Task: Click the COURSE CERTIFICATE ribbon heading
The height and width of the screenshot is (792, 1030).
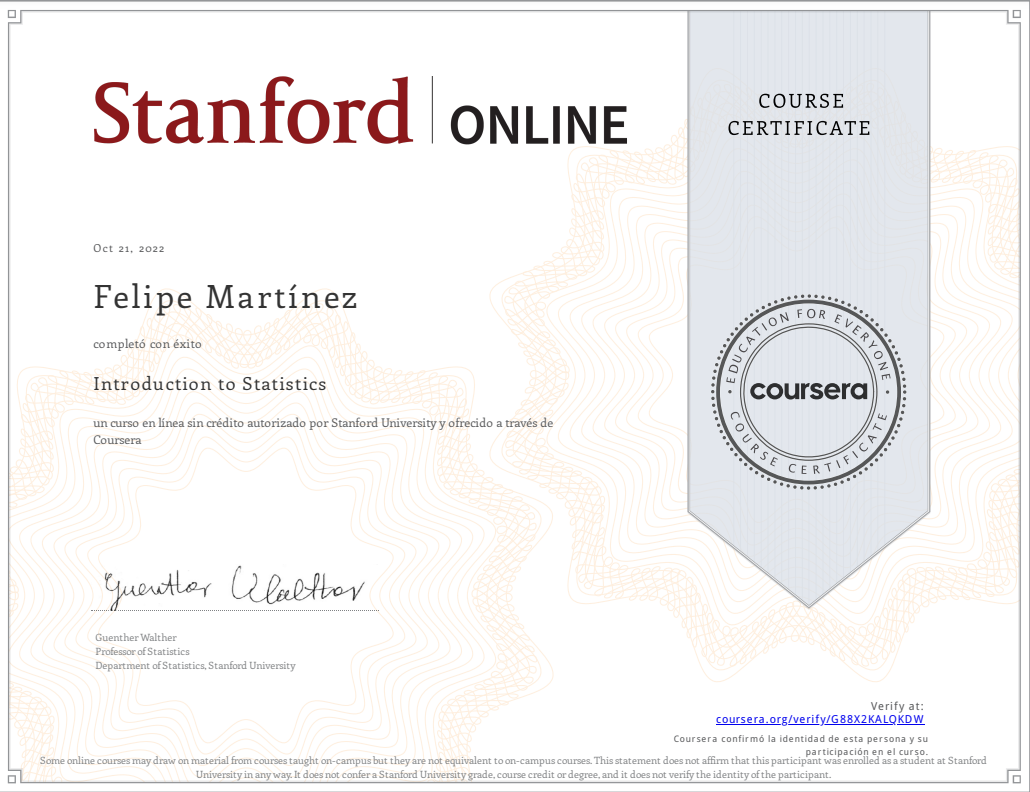Action: (x=799, y=114)
